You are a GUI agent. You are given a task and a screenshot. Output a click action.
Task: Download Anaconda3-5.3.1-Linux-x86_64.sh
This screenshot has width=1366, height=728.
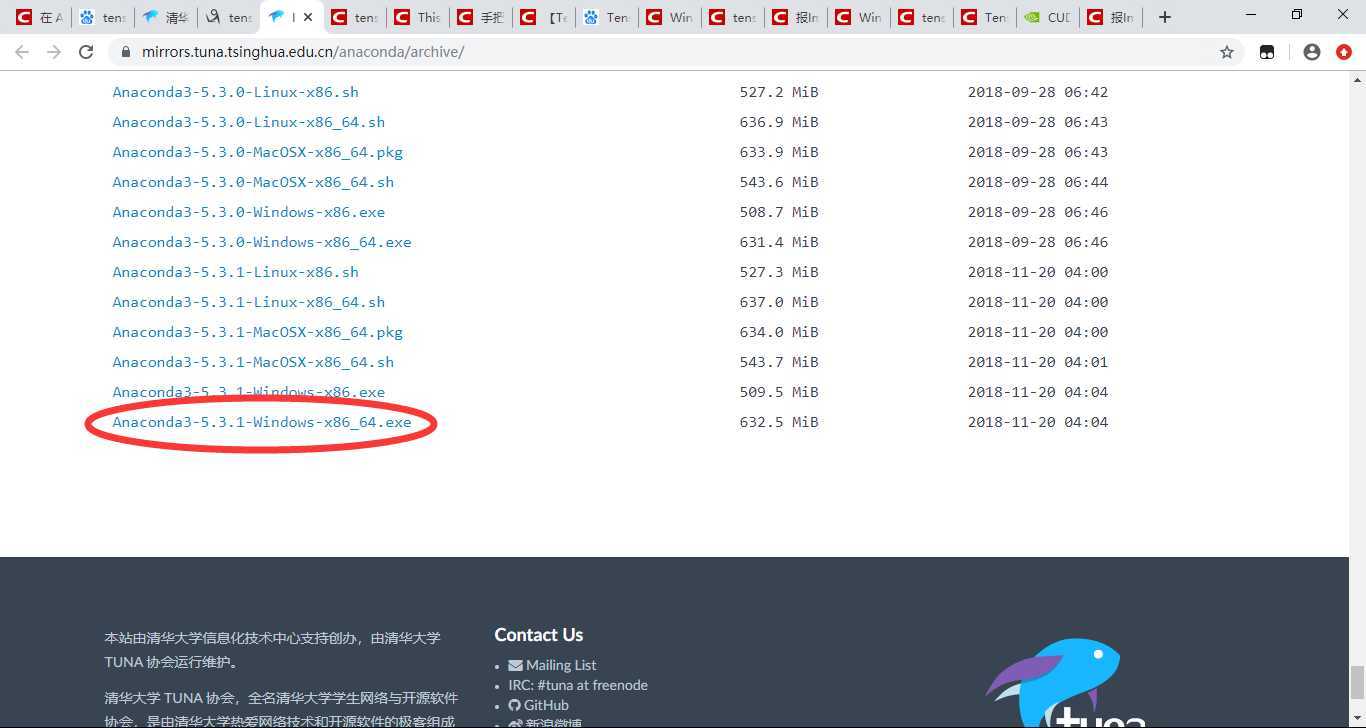248,302
